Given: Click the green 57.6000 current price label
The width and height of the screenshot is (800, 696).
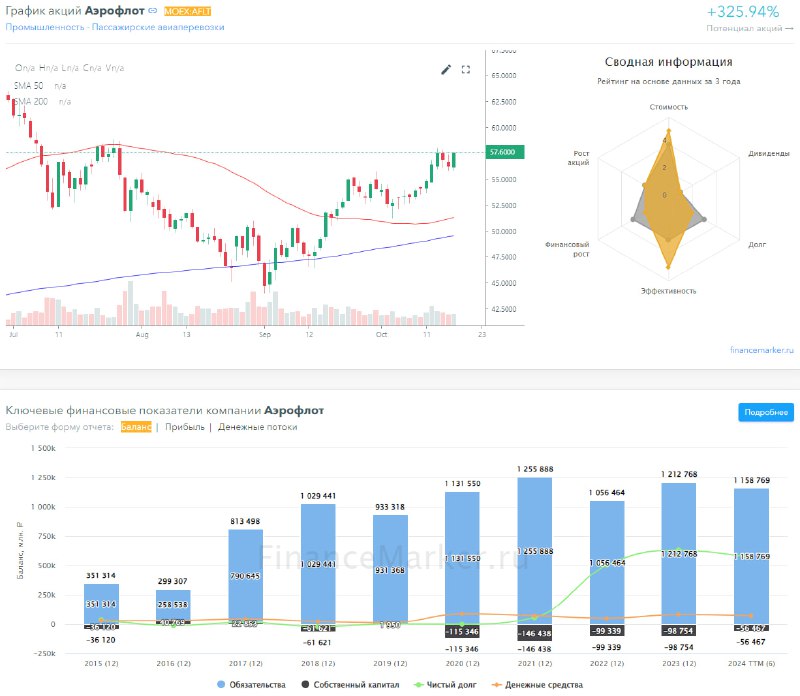Looking at the screenshot, I should pyautogui.click(x=503, y=152).
